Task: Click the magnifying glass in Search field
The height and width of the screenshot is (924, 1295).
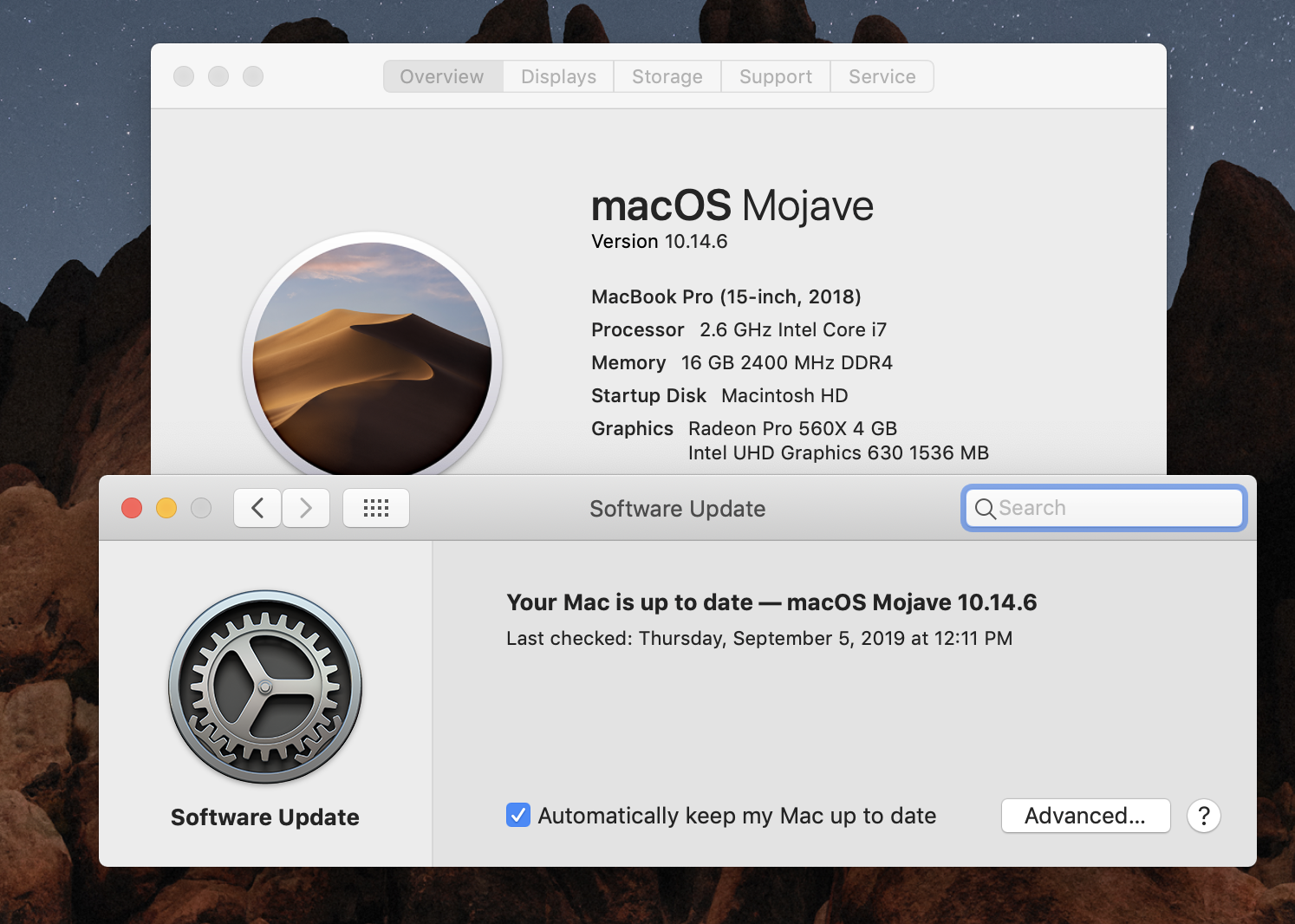Action: tap(985, 509)
